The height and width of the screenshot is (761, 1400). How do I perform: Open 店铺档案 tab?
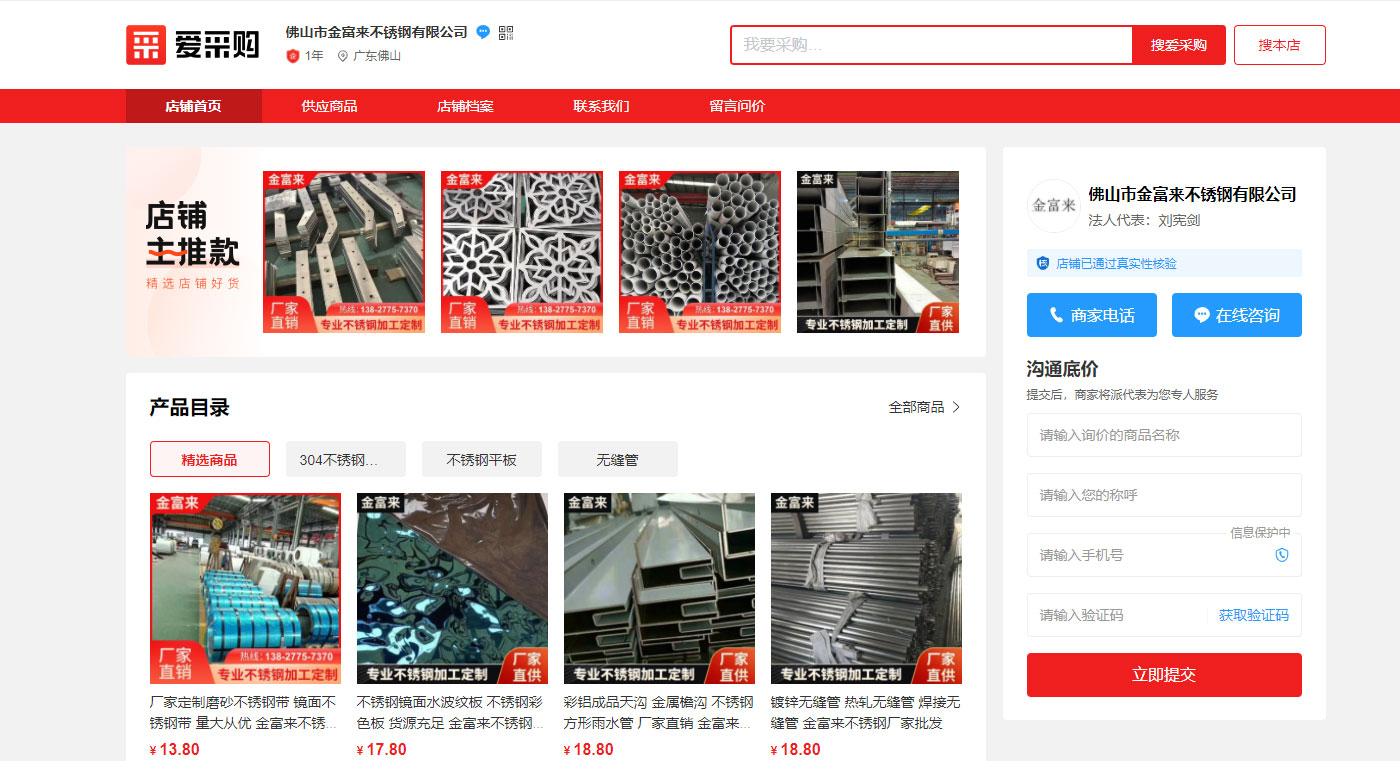click(466, 106)
